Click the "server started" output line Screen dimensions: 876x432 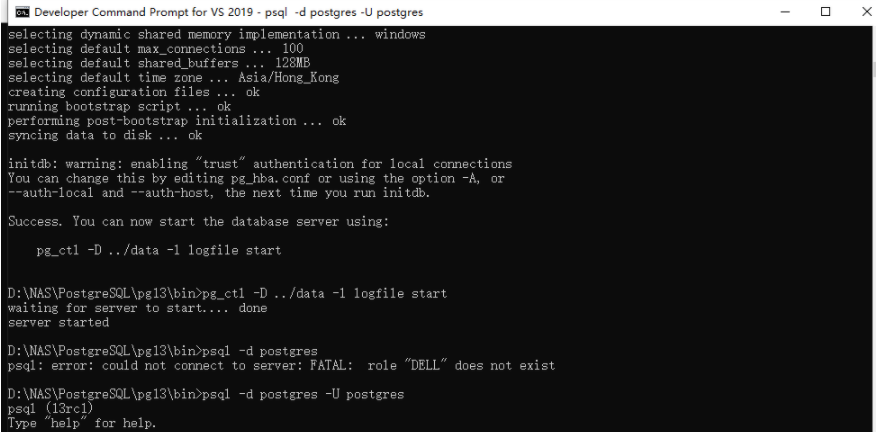pyautogui.click(x=58, y=322)
